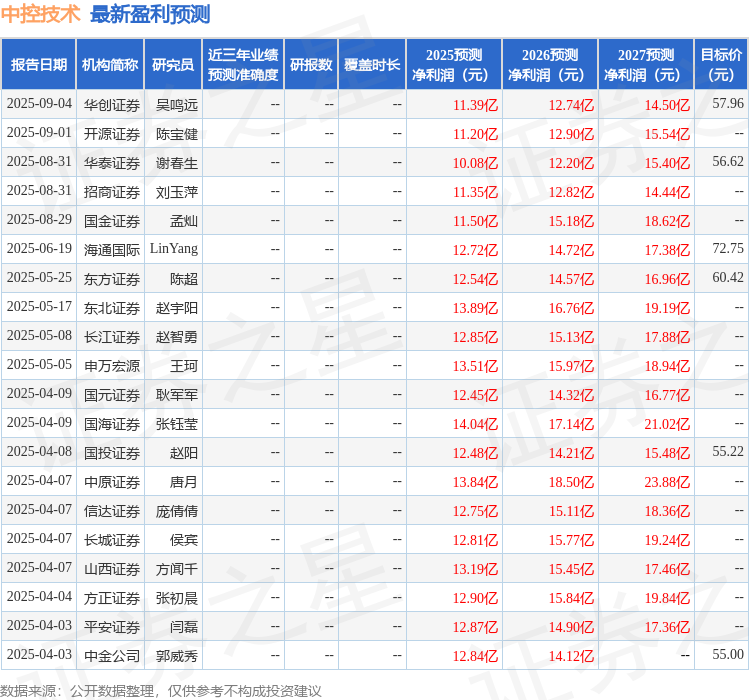Click target price 60.42
This screenshot has height=700, width=749.
728,277
